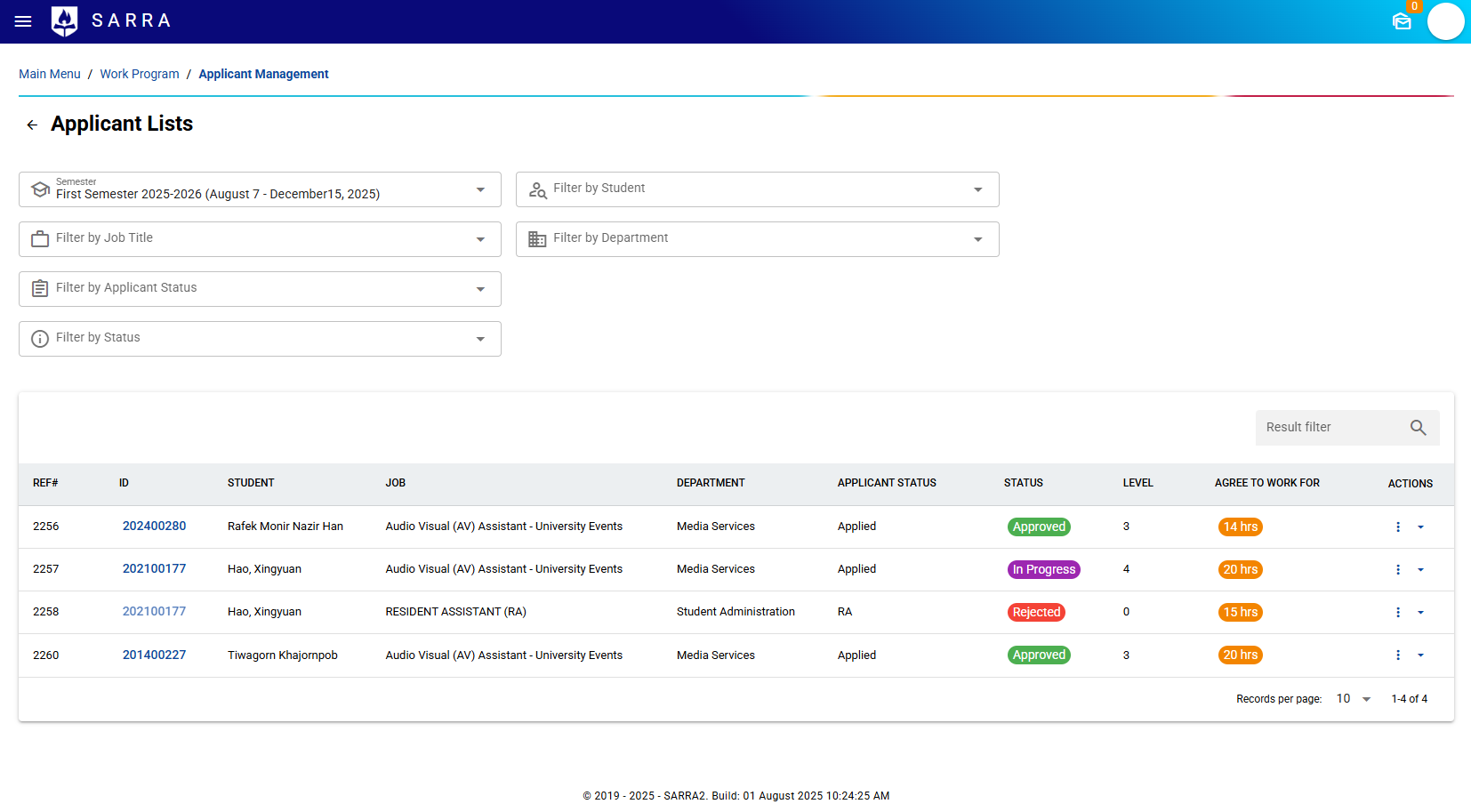Click the SARRA shield logo
This screenshot has width=1471, height=812.
click(x=62, y=21)
